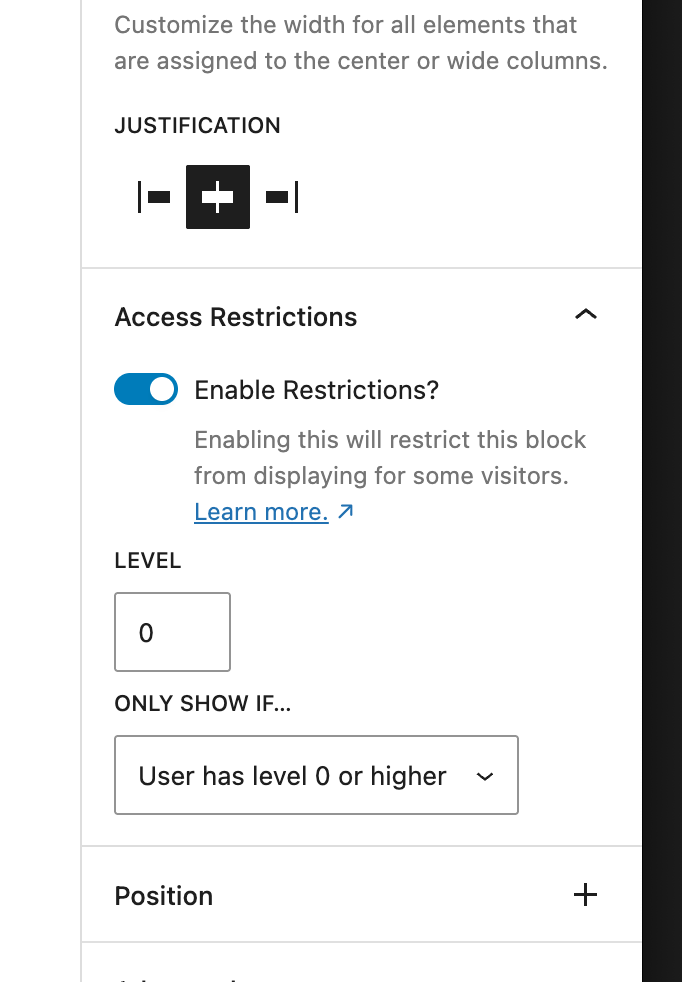This screenshot has width=682, height=982.
Task: Collapse the Access Restrictions panel chevron
Action: pyautogui.click(x=586, y=314)
